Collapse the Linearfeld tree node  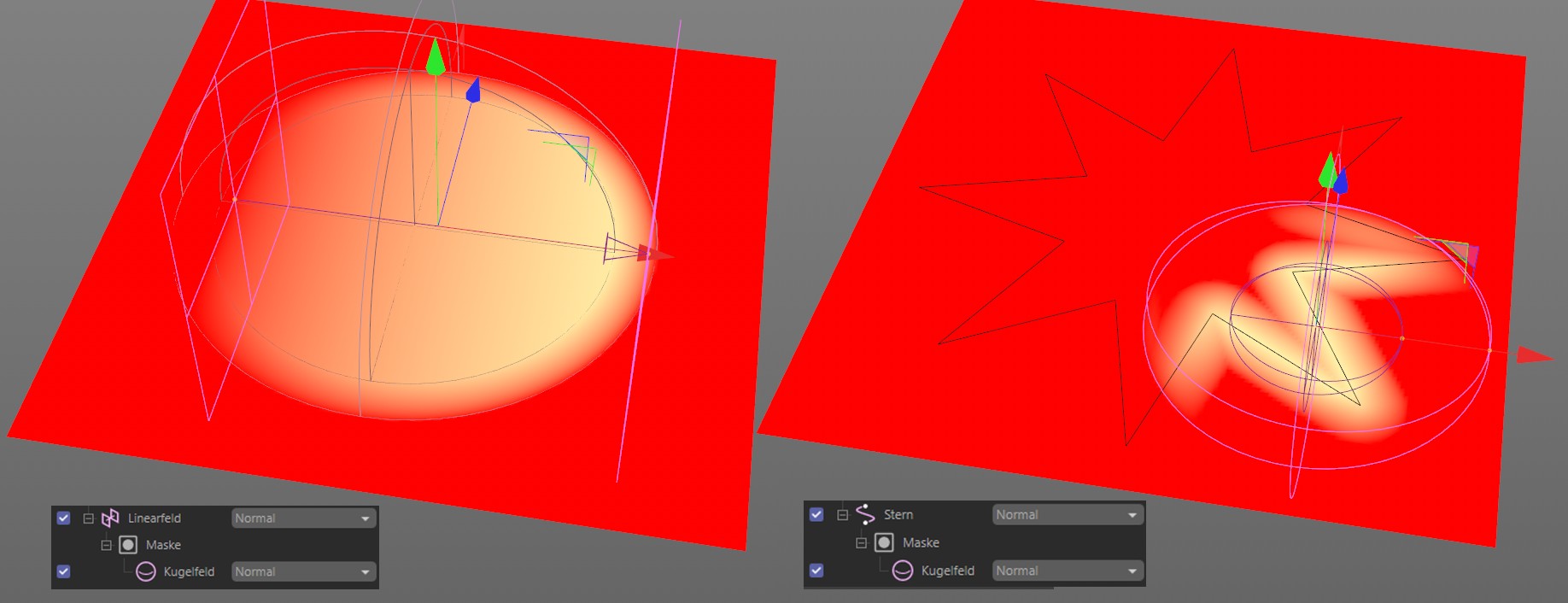88,518
